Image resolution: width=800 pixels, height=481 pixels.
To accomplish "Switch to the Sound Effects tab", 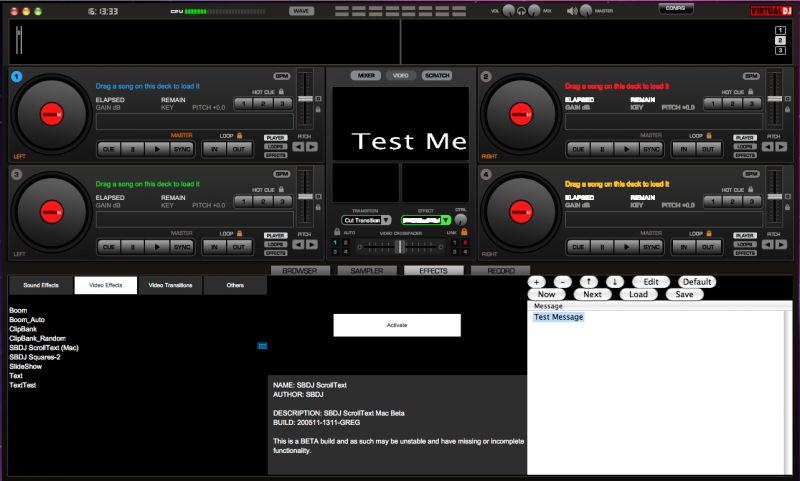I will (x=41, y=286).
